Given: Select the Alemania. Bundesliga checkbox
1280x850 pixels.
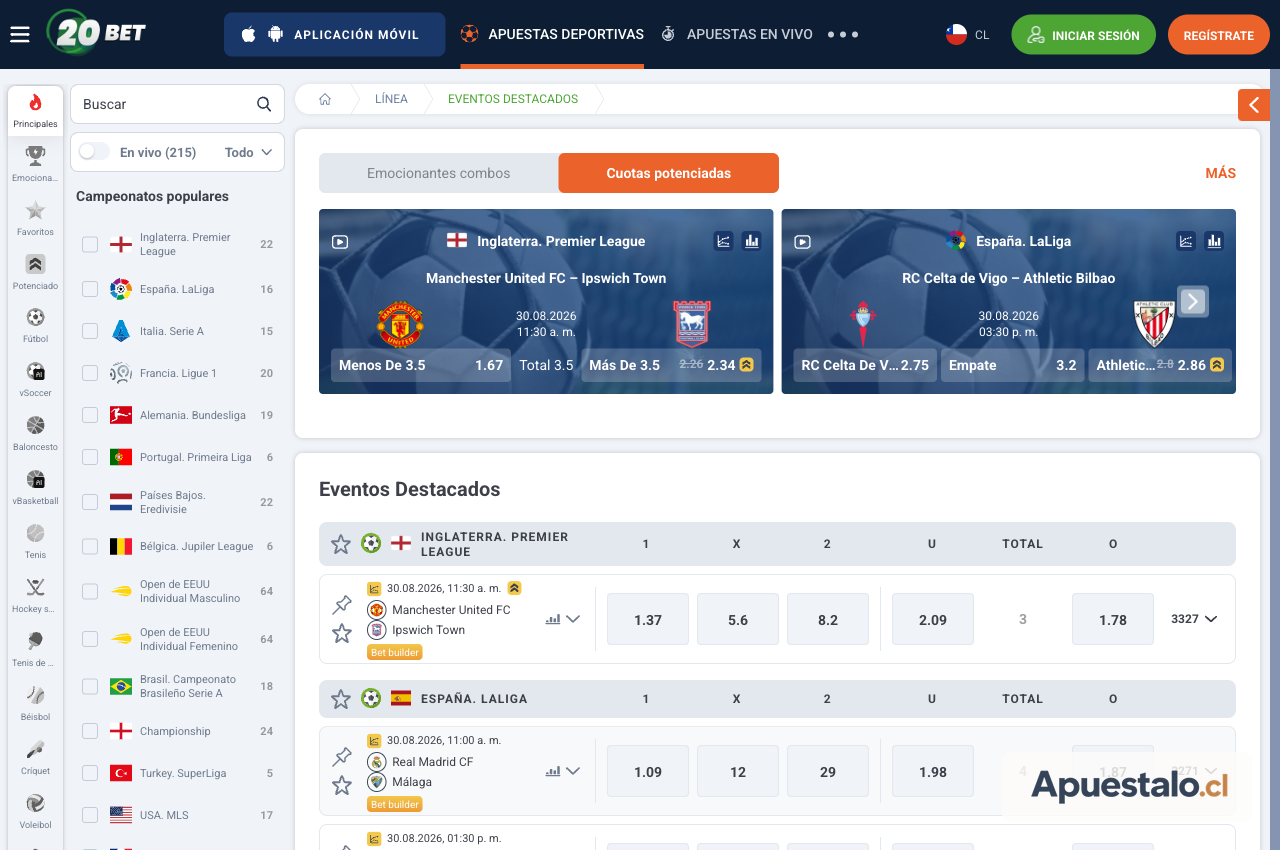Looking at the screenshot, I should pos(90,415).
